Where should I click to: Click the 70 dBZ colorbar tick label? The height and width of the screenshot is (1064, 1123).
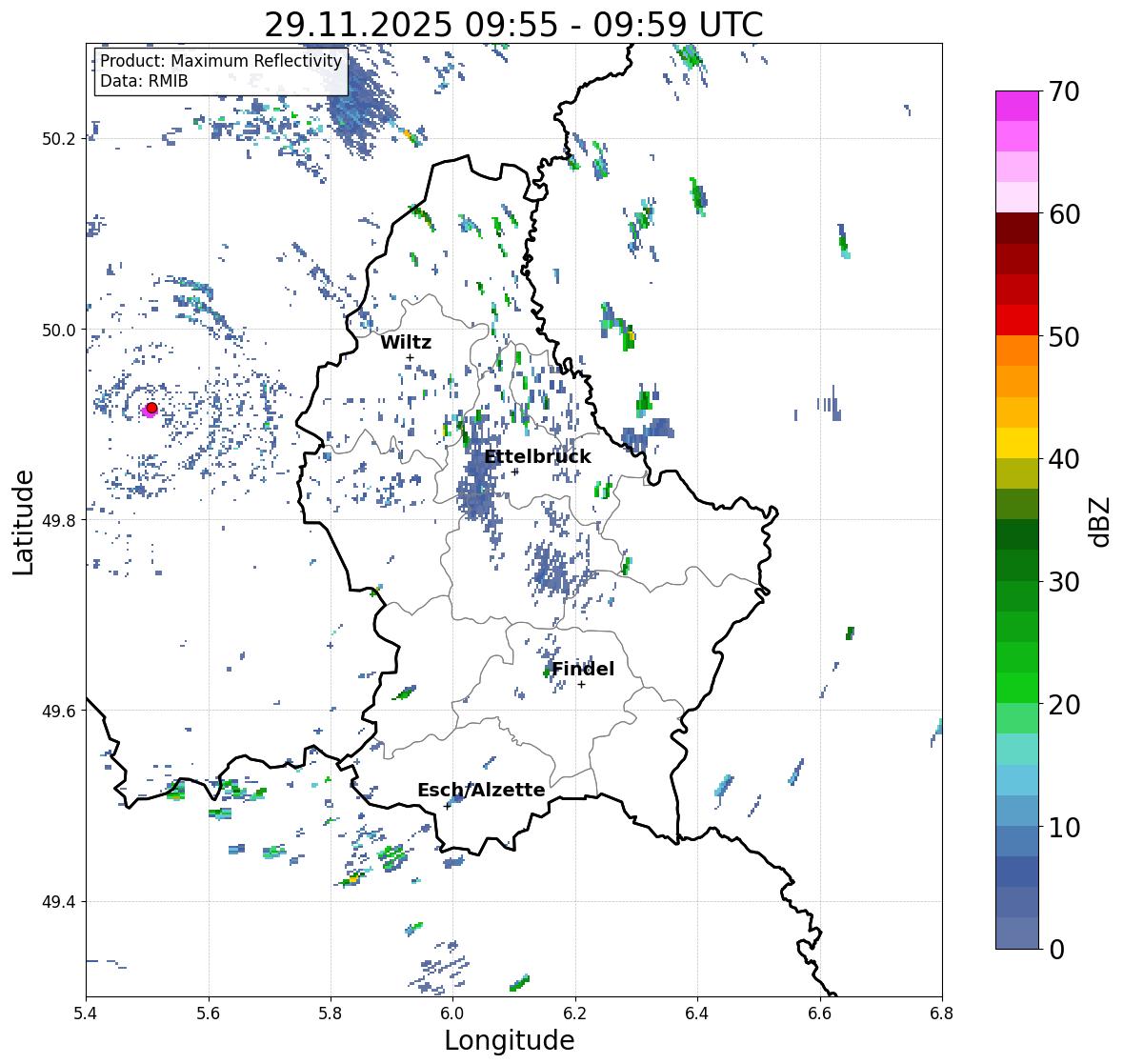click(1064, 91)
